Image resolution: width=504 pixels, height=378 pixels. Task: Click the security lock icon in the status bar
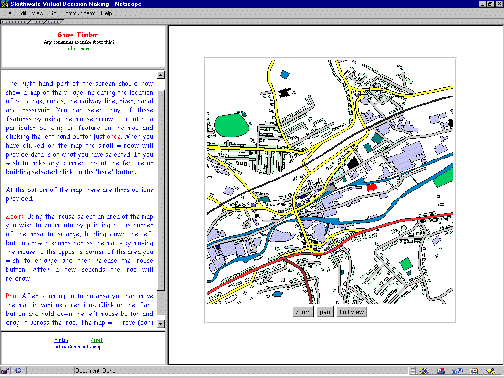4,370
